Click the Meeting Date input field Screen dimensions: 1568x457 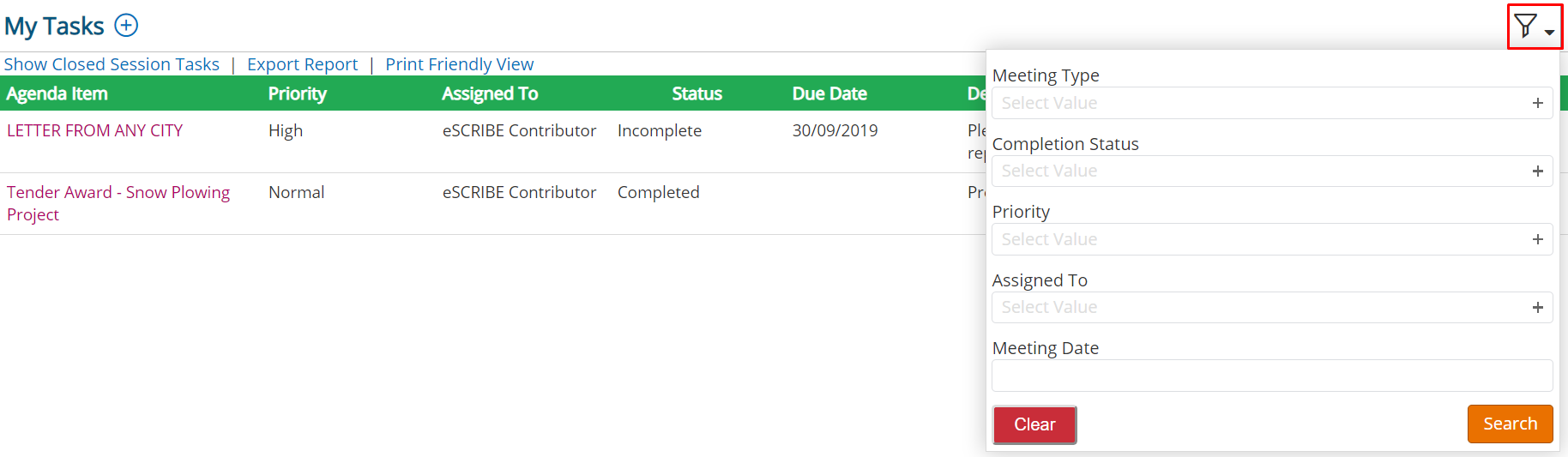pyautogui.click(x=1272, y=376)
